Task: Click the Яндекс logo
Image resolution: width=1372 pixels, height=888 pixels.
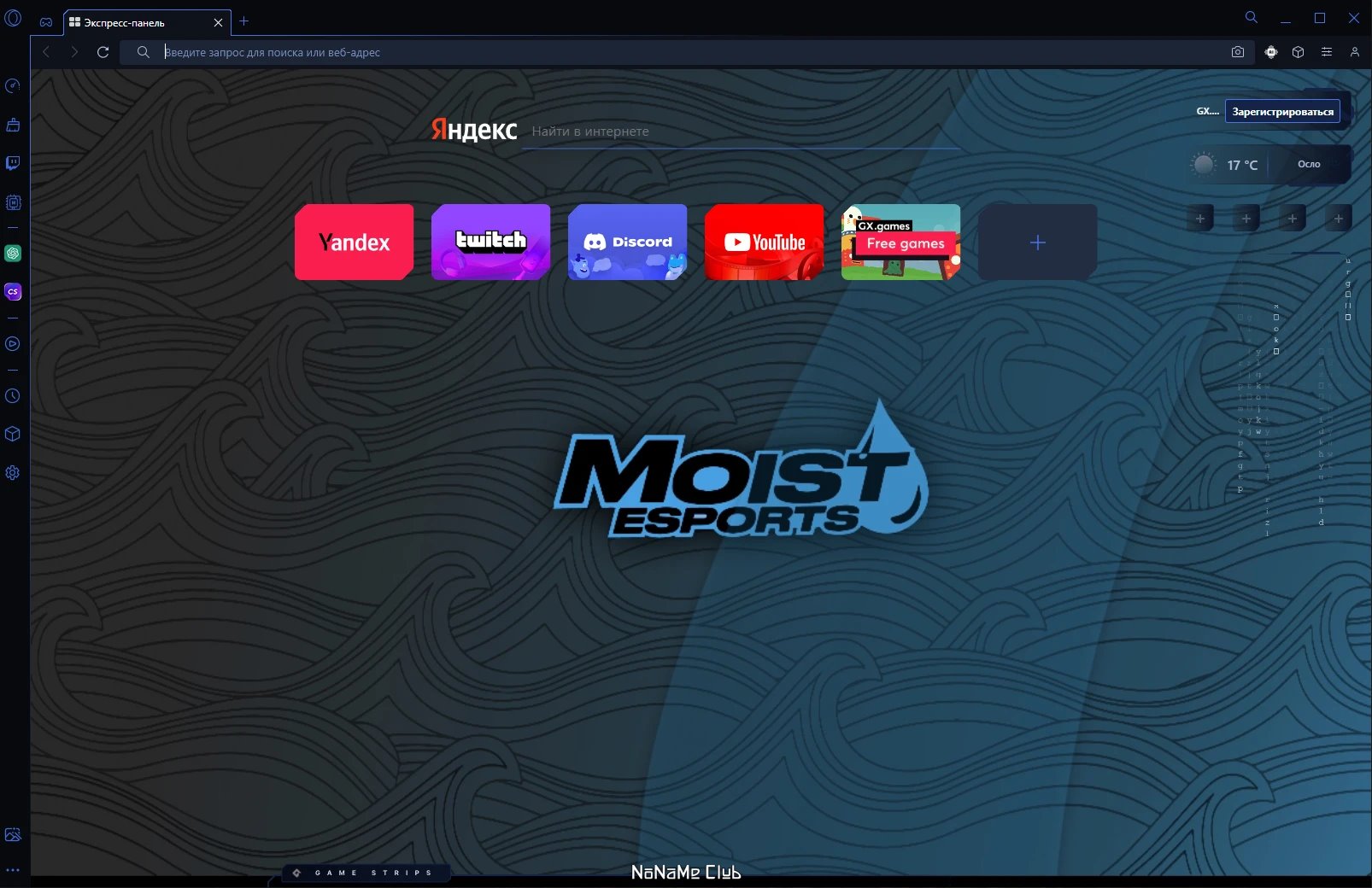Action: point(474,130)
